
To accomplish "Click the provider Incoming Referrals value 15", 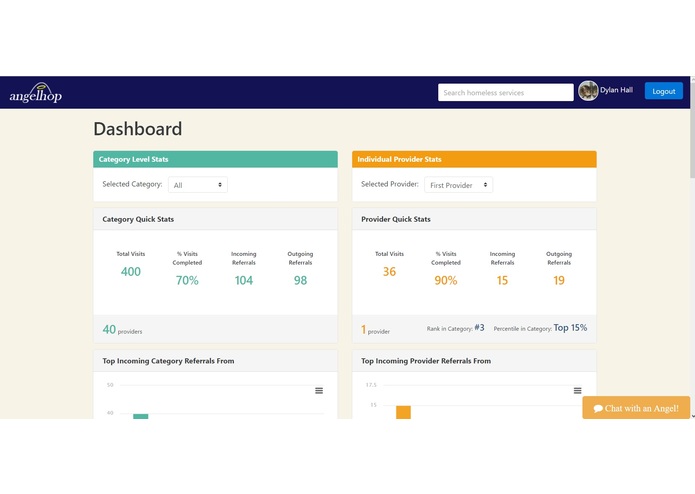I will point(502,280).
